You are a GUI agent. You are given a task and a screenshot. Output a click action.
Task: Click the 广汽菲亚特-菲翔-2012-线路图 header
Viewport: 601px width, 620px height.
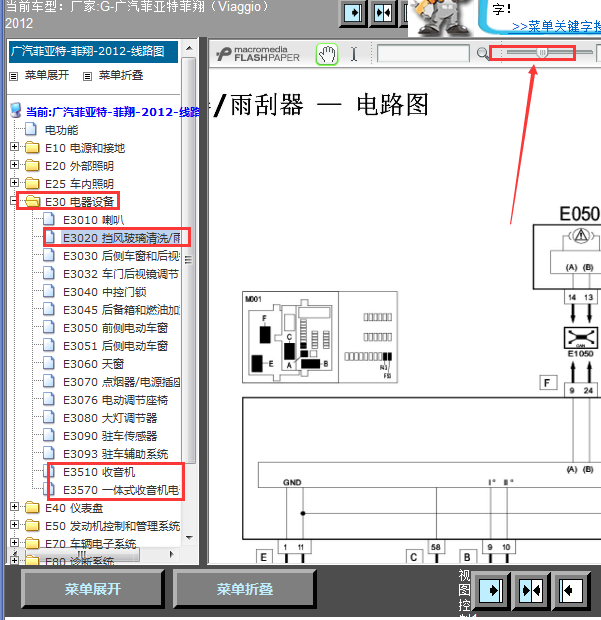tap(93, 51)
